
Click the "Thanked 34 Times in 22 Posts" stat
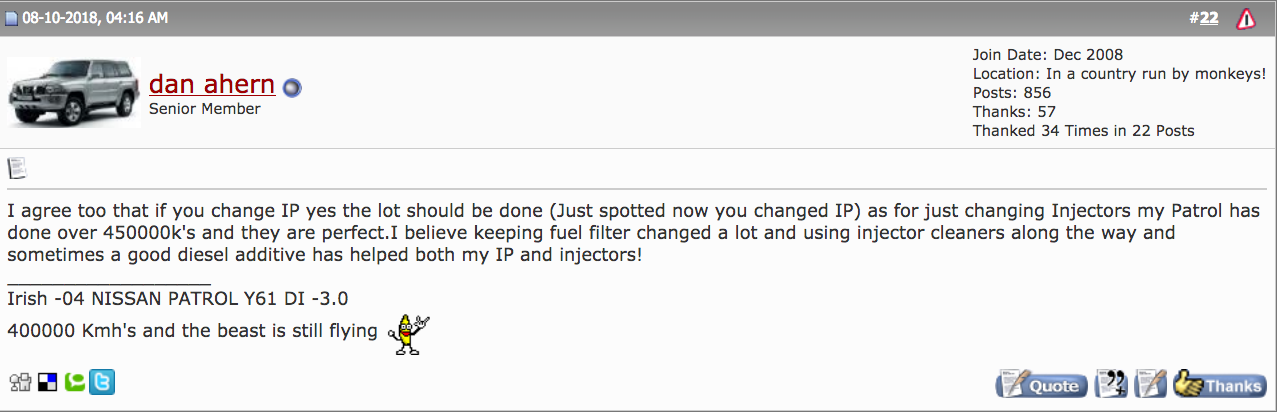pyautogui.click(x=1083, y=131)
